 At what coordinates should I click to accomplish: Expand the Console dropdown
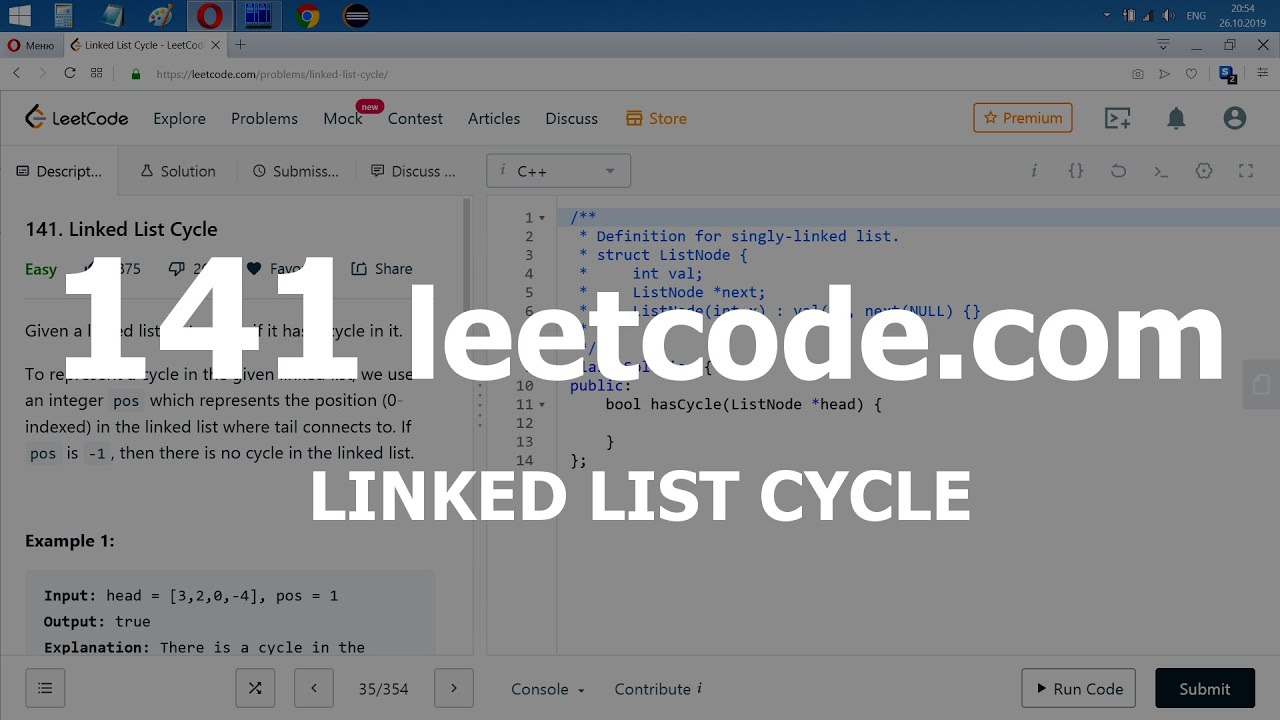(x=548, y=689)
